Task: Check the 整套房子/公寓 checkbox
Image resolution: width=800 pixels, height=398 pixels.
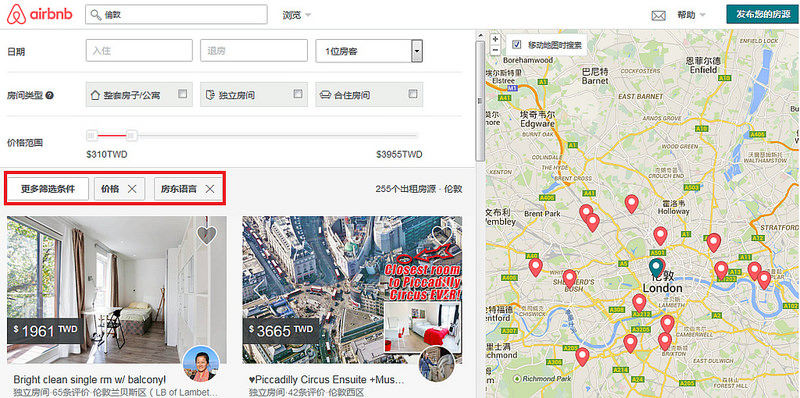Action: (x=183, y=94)
